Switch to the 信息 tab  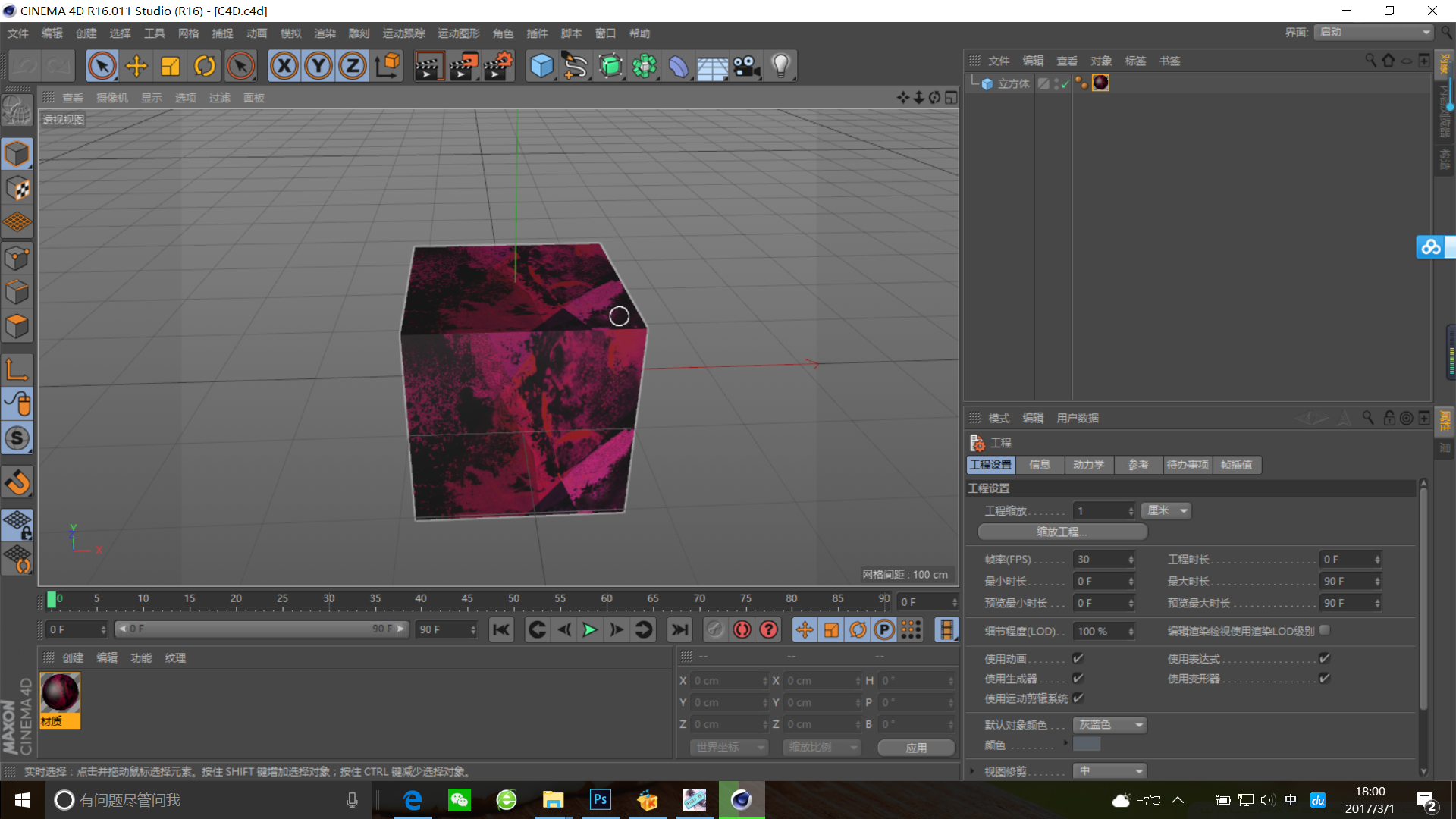coord(1040,465)
